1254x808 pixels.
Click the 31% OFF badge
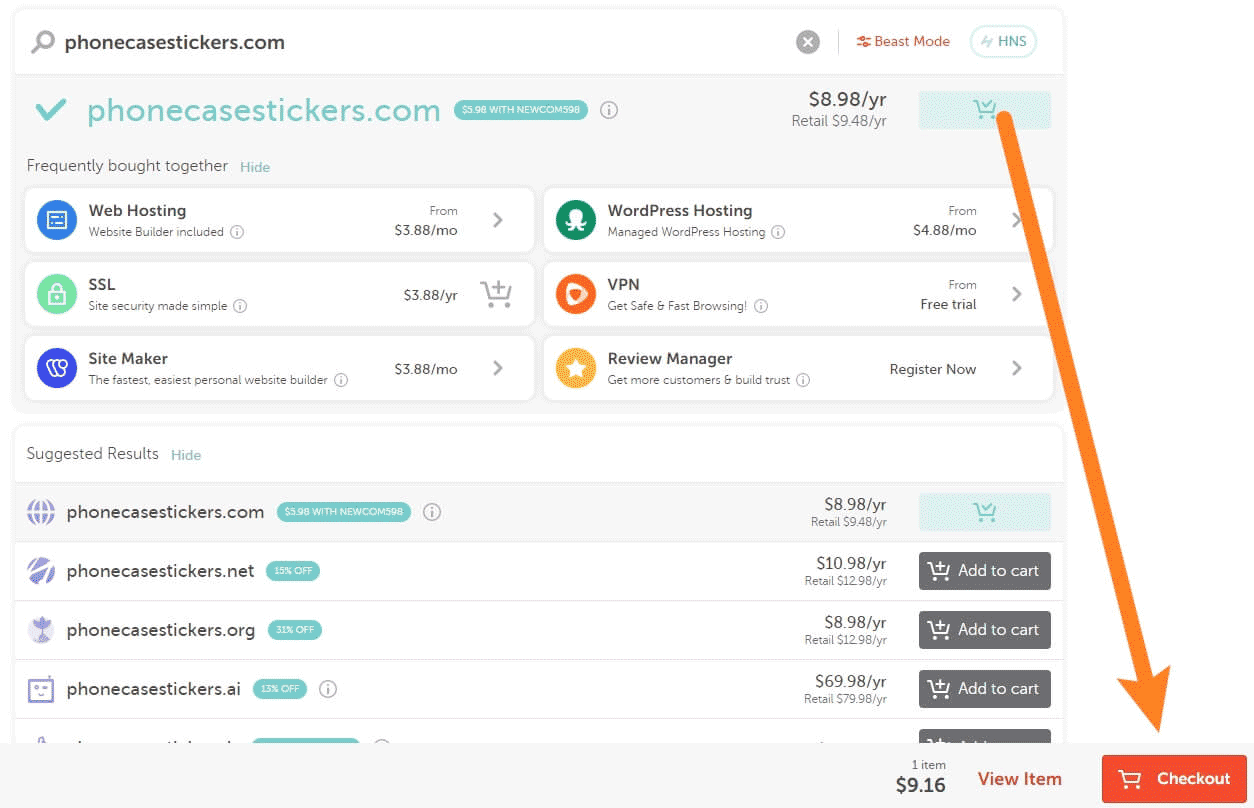[x=294, y=630]
